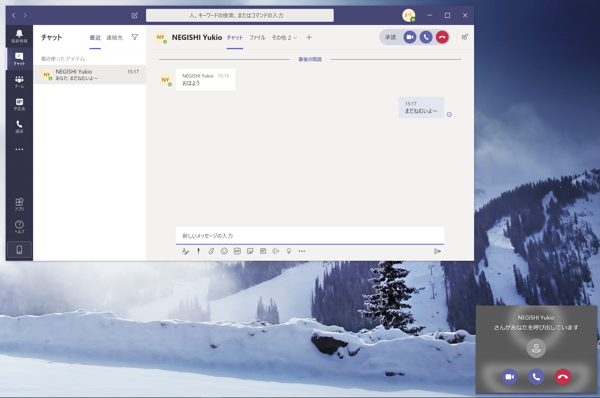This screenshot has width=600, height=398.
Task: Open the emoji picker
Action: tap(224, 251)
